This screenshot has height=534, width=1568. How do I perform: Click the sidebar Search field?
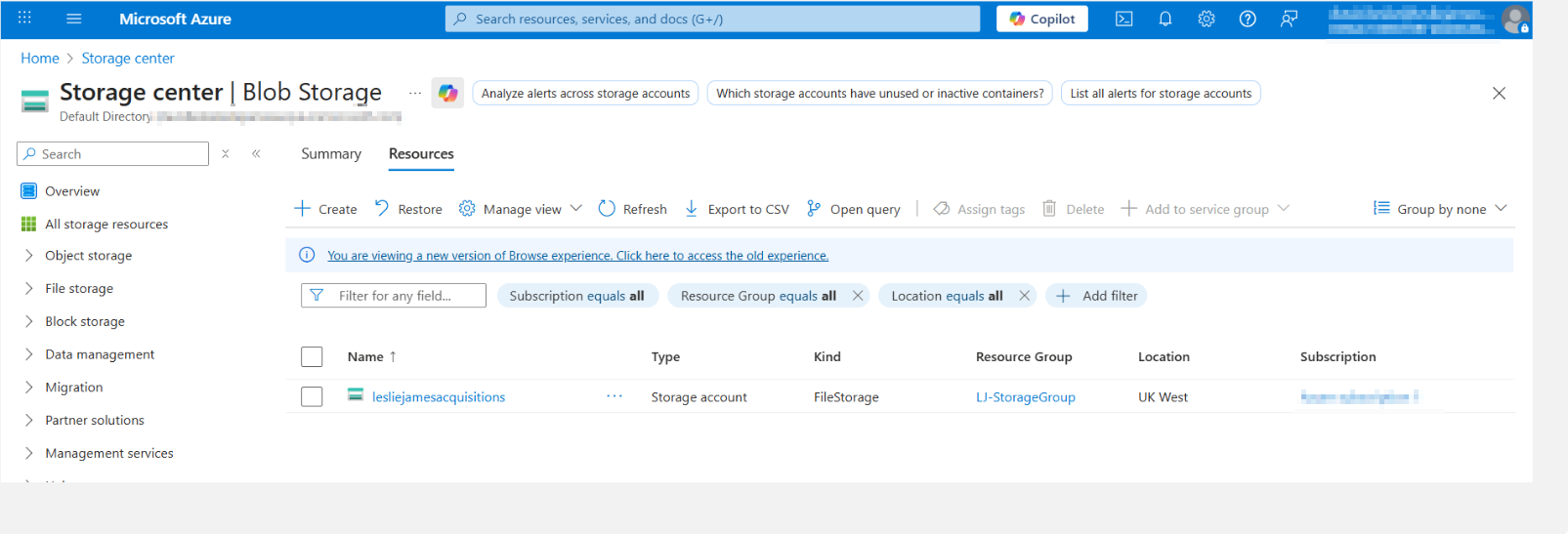[112, 153]
